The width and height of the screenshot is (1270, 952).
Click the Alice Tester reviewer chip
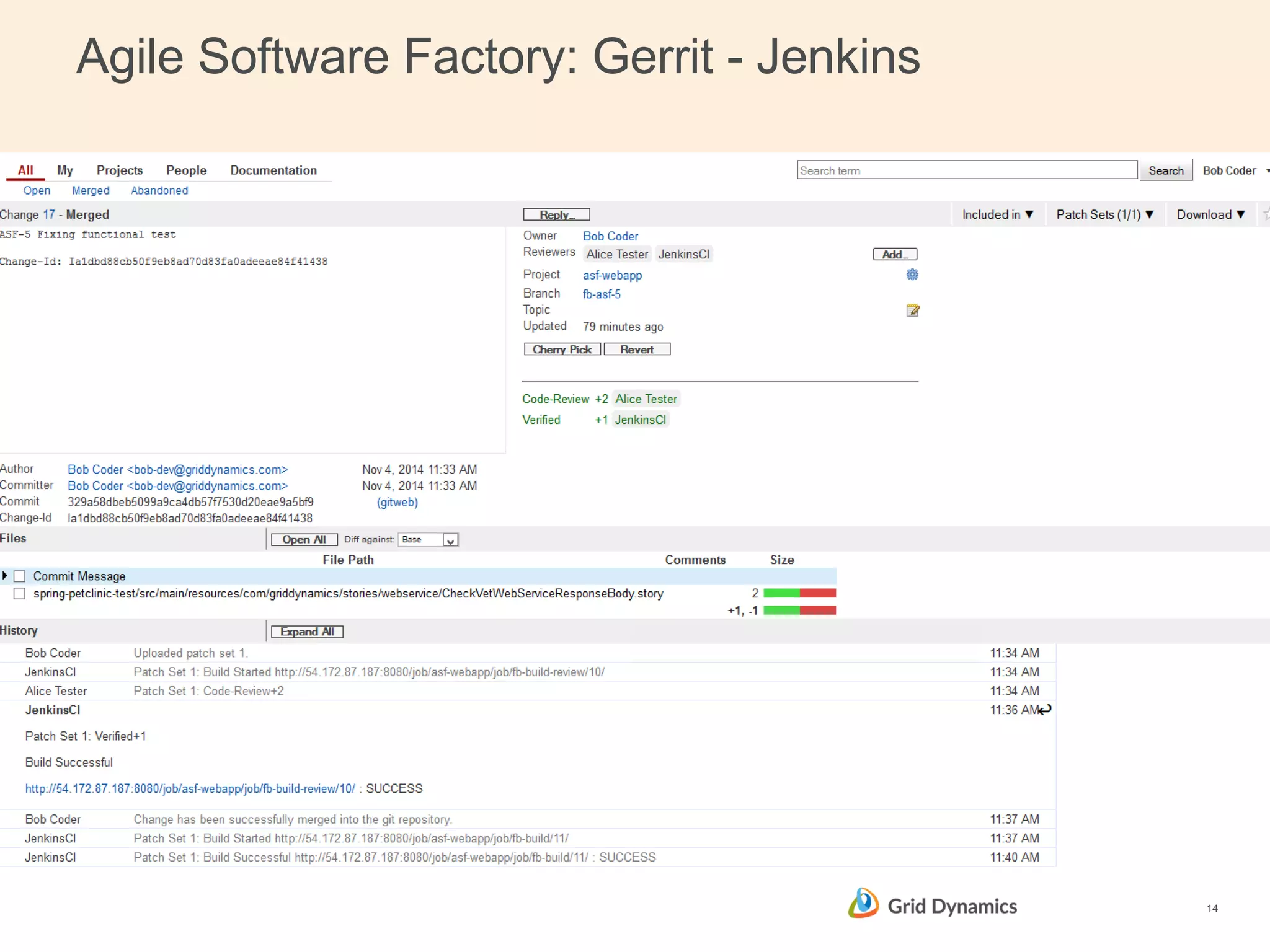617,255
